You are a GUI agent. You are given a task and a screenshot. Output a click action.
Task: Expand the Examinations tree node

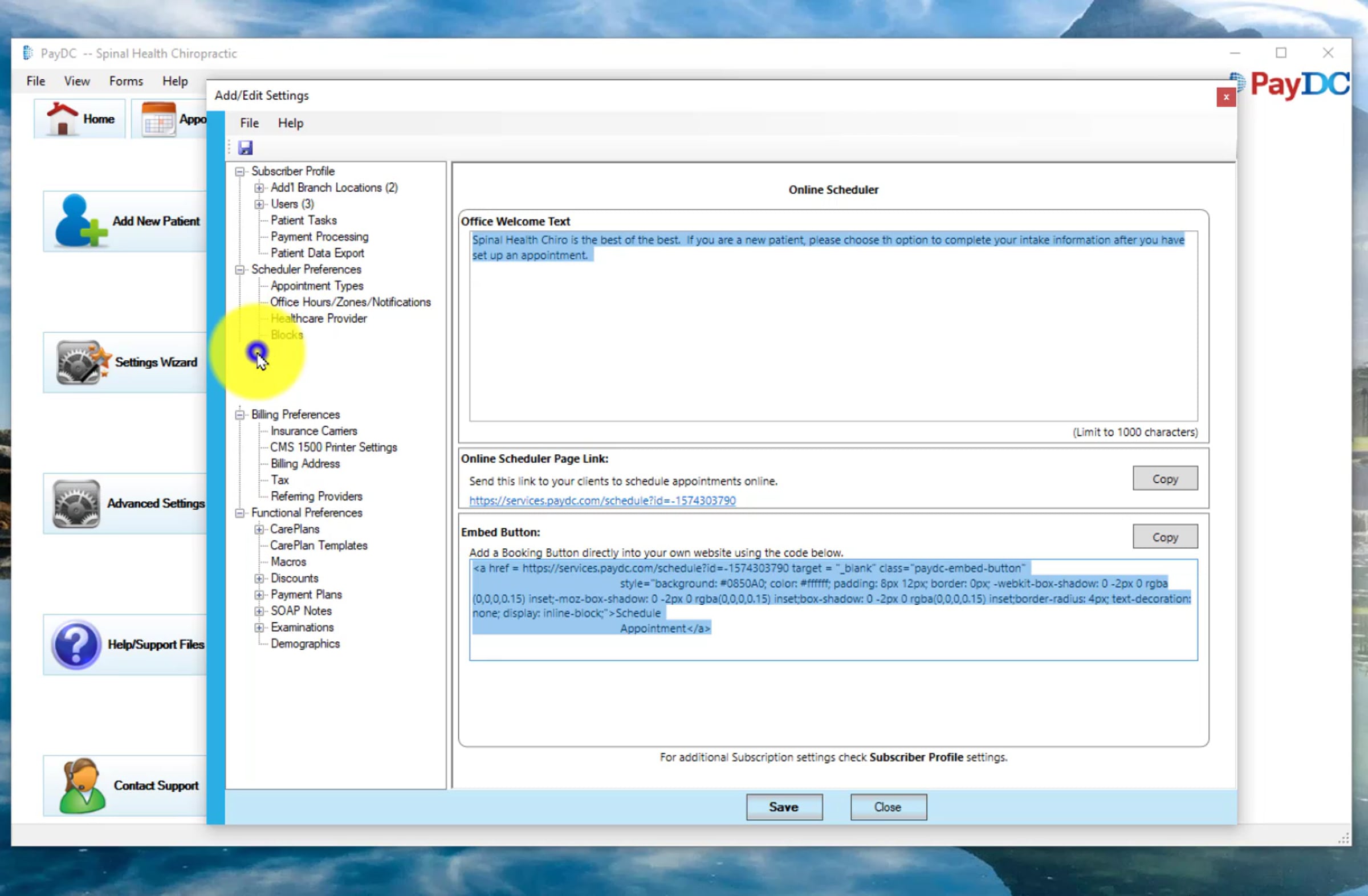259,628
